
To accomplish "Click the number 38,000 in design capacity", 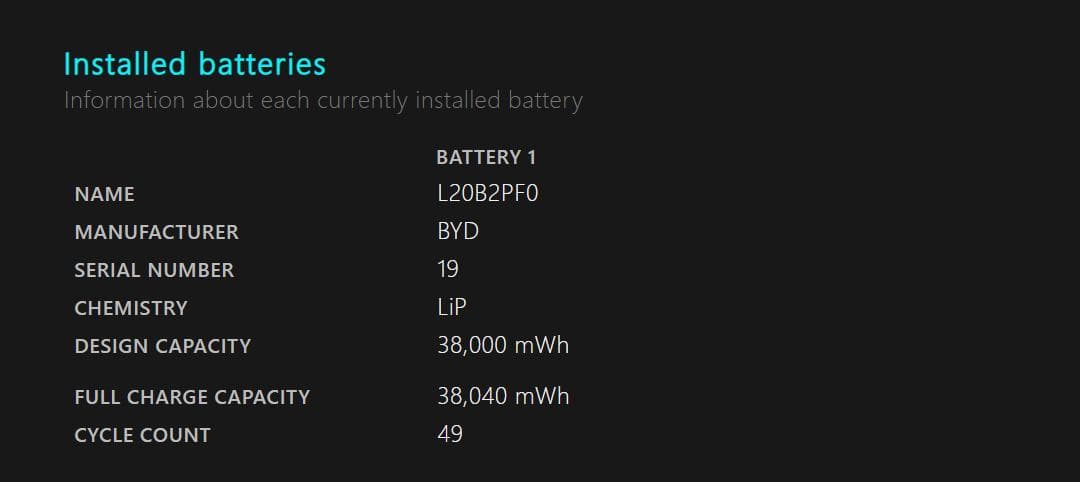I will click(472, 345).
